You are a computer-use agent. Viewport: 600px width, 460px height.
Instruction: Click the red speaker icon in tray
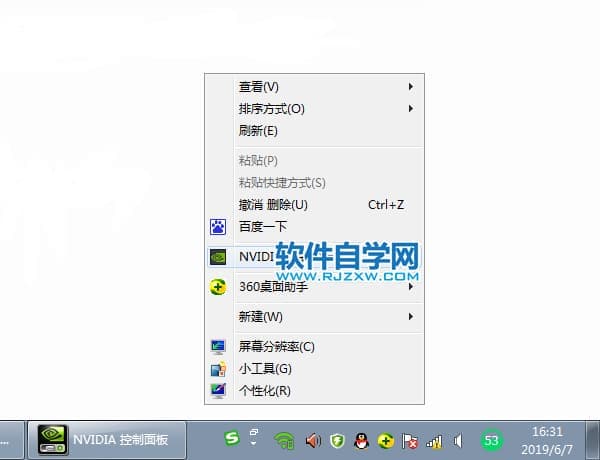coord(312,440)
